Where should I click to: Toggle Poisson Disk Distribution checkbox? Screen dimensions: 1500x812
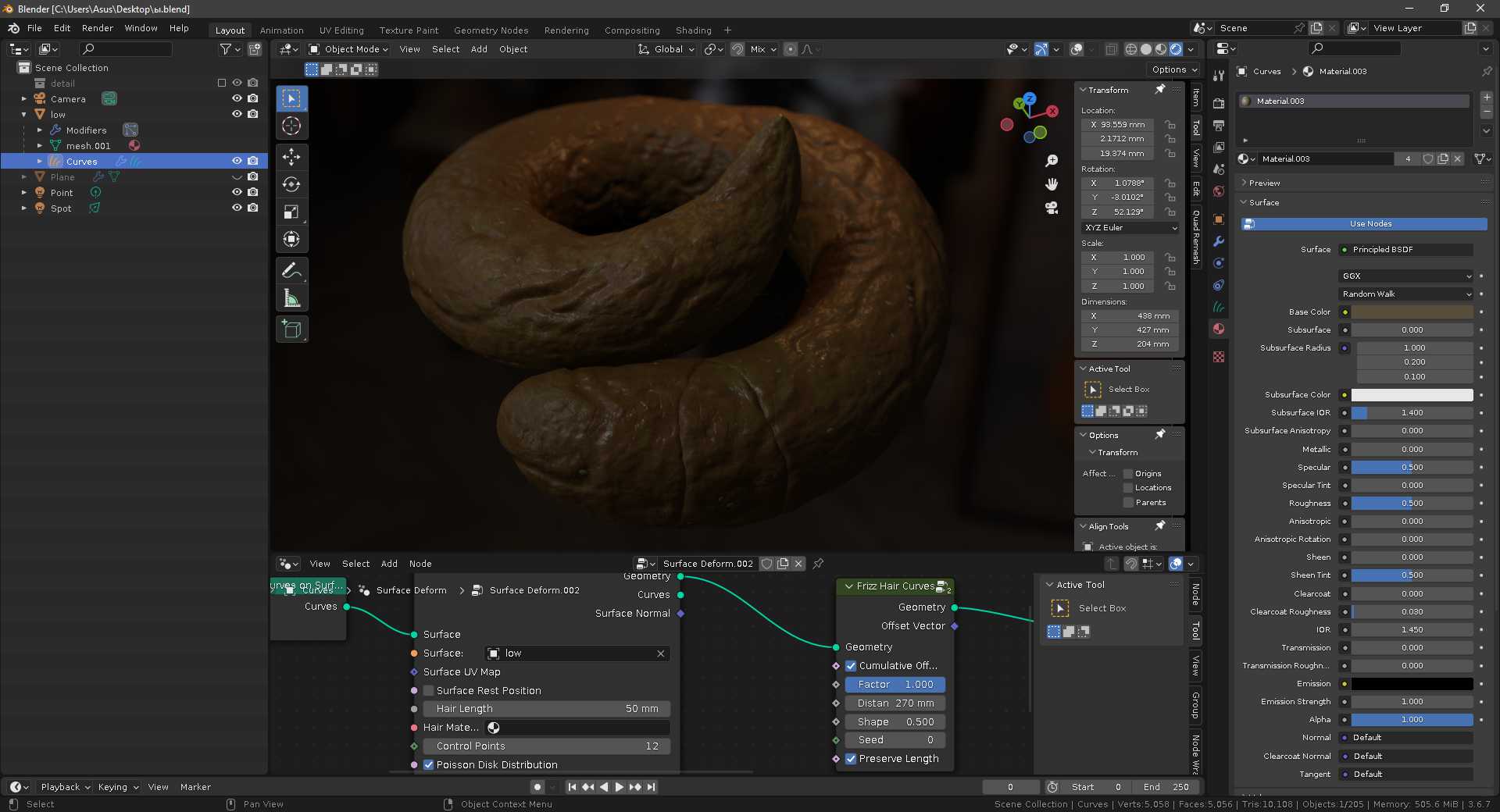(x=428, y=765)
